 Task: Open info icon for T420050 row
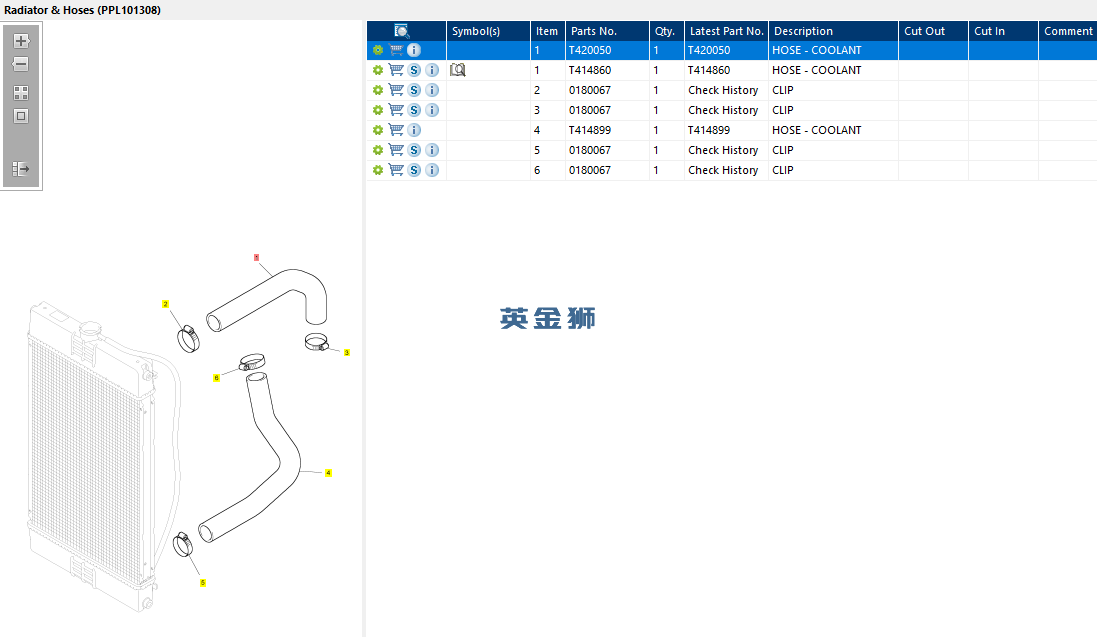click(x=414, y=50)
